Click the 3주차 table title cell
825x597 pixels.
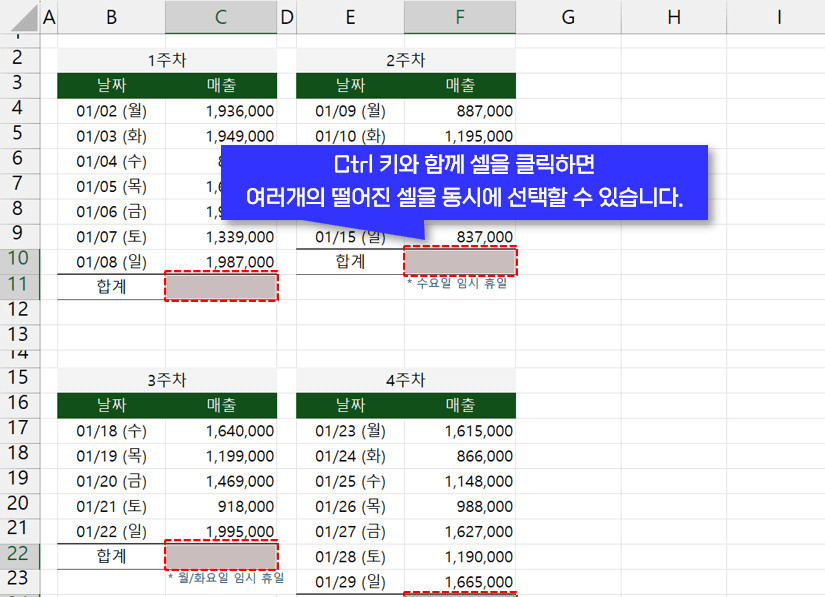pyautogui.click(x=166, y=380)
